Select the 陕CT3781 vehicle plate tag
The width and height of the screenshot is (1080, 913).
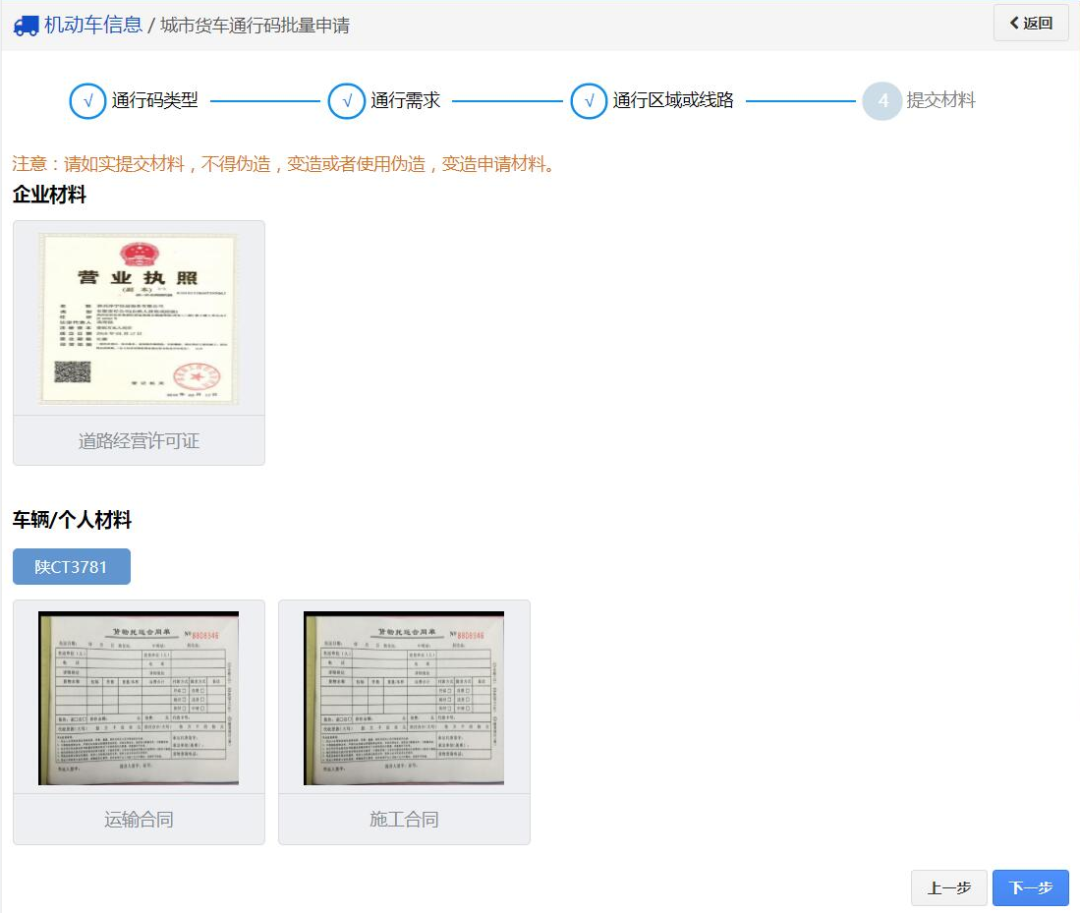coord(71,567)
